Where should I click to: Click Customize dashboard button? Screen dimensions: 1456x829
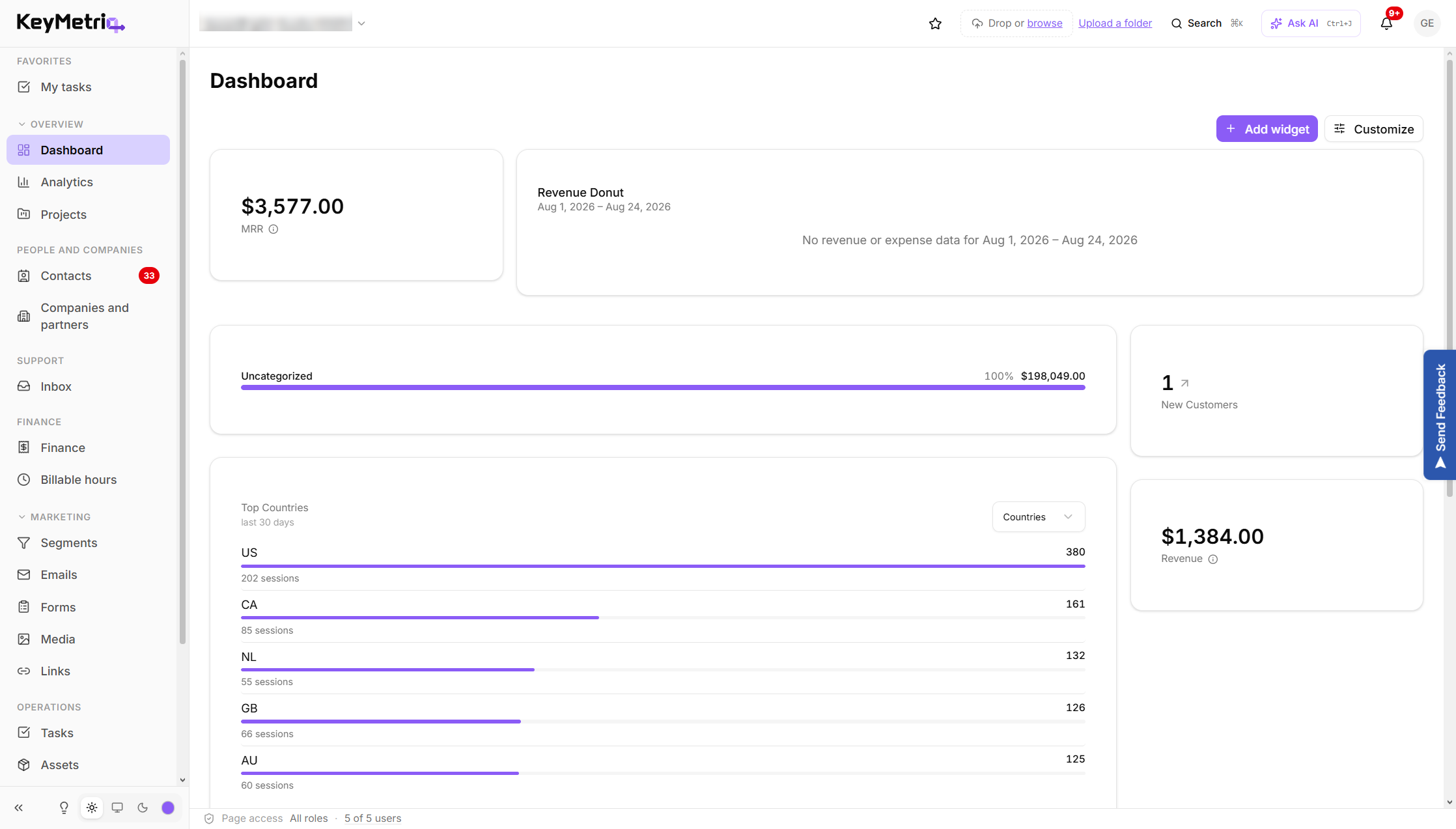(x=1373, y=129)
